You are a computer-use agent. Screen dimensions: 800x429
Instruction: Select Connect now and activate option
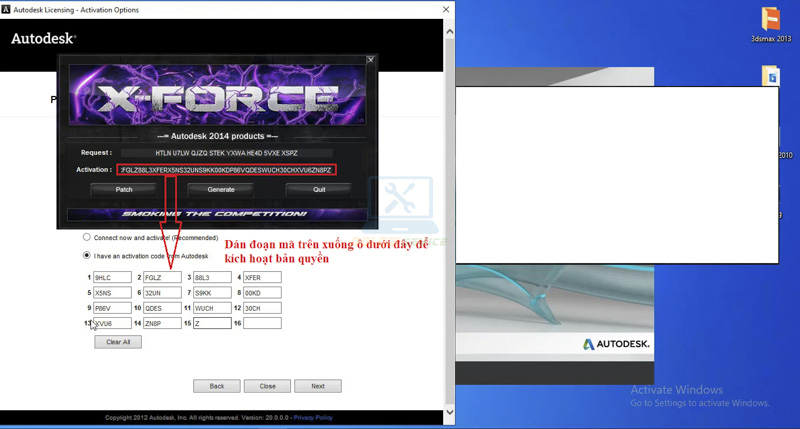point(87,238)
